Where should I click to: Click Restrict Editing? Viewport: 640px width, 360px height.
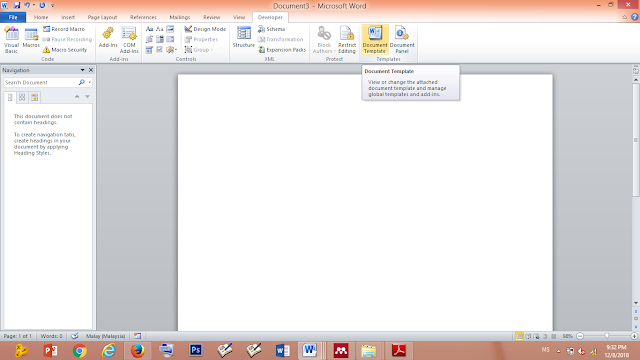(x=347, y=40)
